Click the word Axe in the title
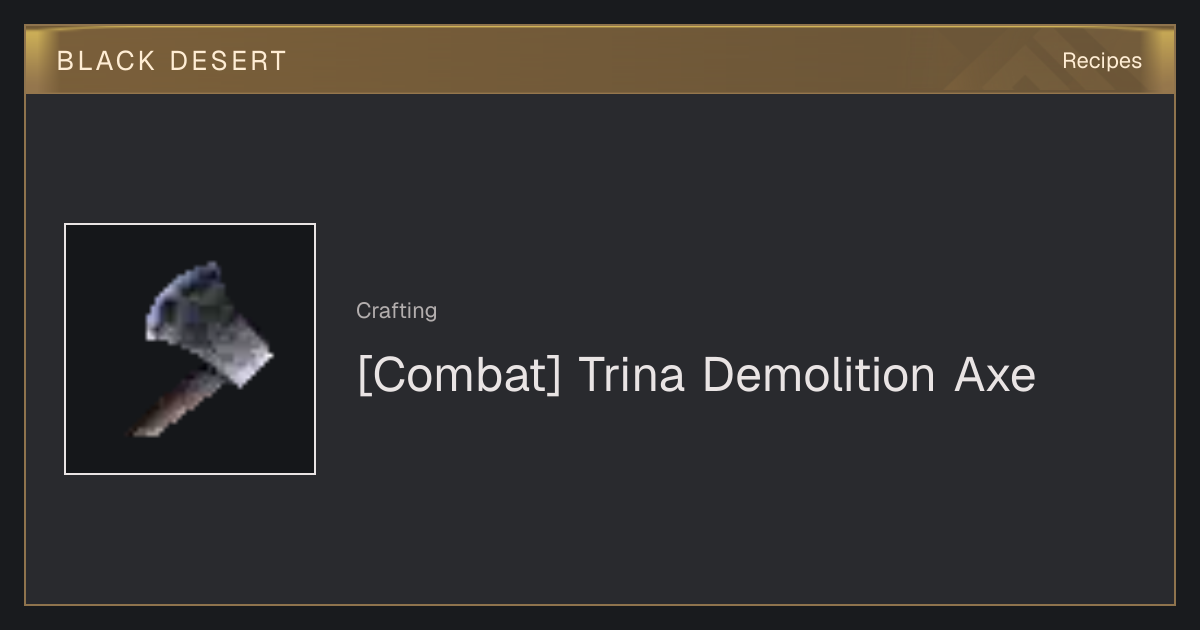 tap(995, 375)
